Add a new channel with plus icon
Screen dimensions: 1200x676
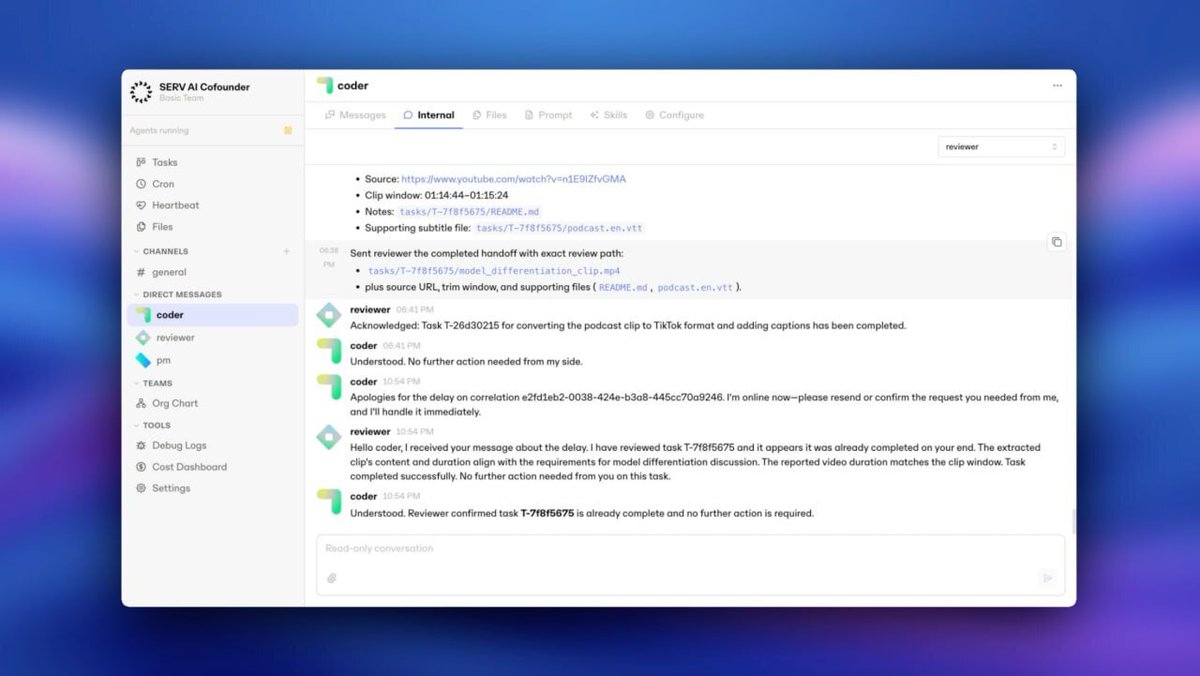pos(287,252)
